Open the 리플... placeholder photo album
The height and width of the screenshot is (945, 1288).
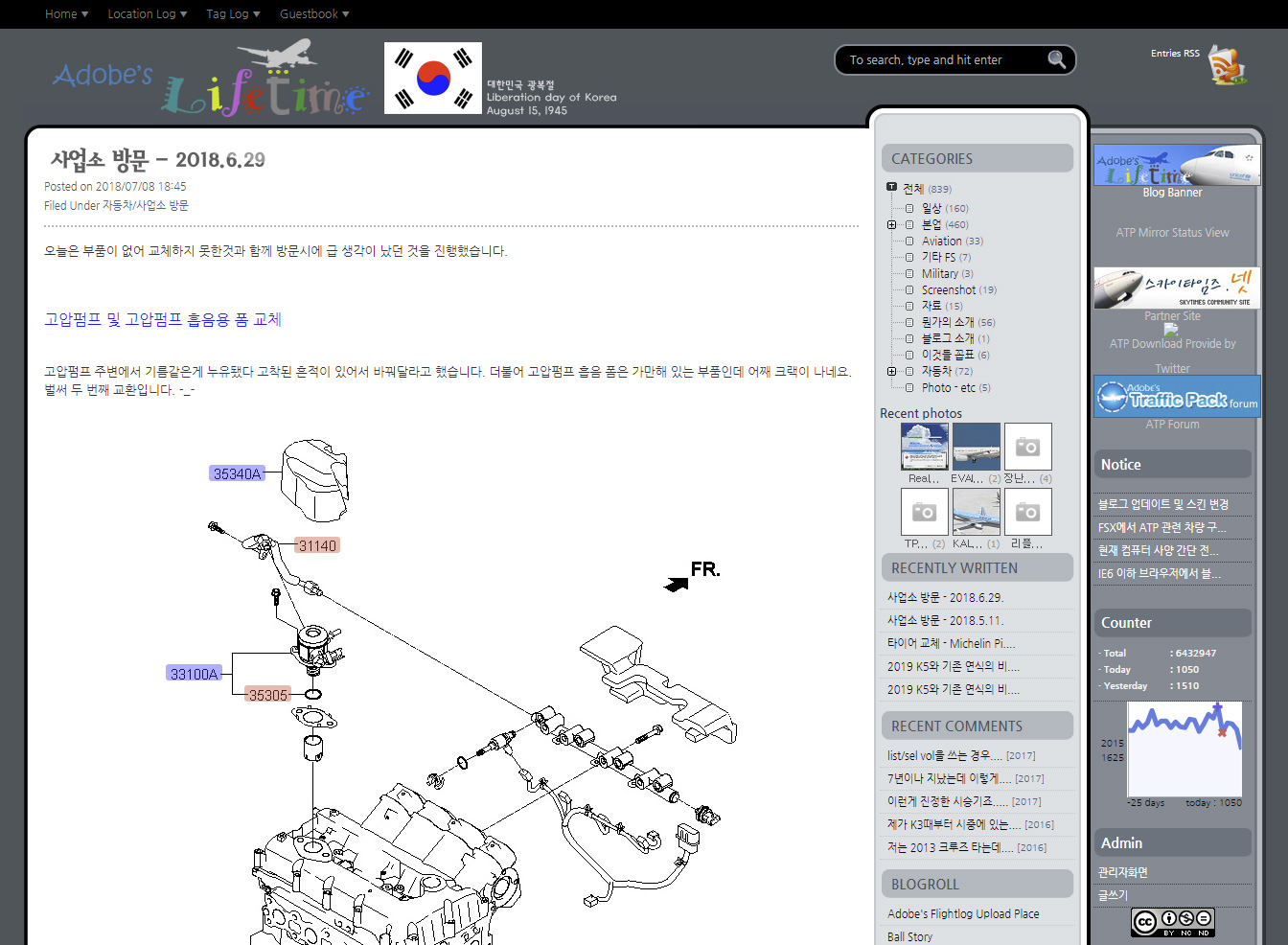(x=1028, y=512)
